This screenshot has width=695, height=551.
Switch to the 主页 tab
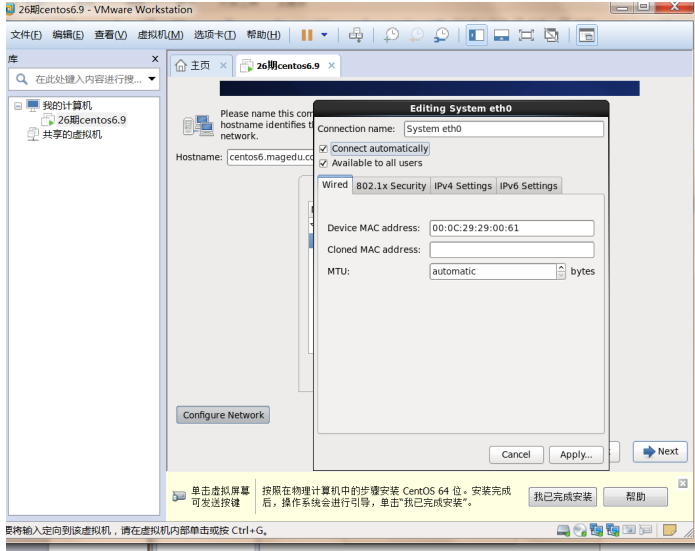coord(200,66)
